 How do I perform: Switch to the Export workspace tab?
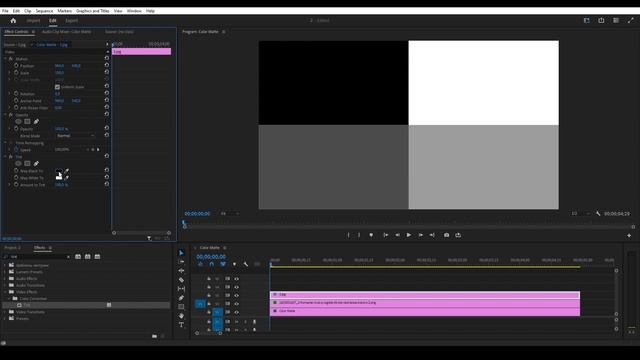point(71,20)
